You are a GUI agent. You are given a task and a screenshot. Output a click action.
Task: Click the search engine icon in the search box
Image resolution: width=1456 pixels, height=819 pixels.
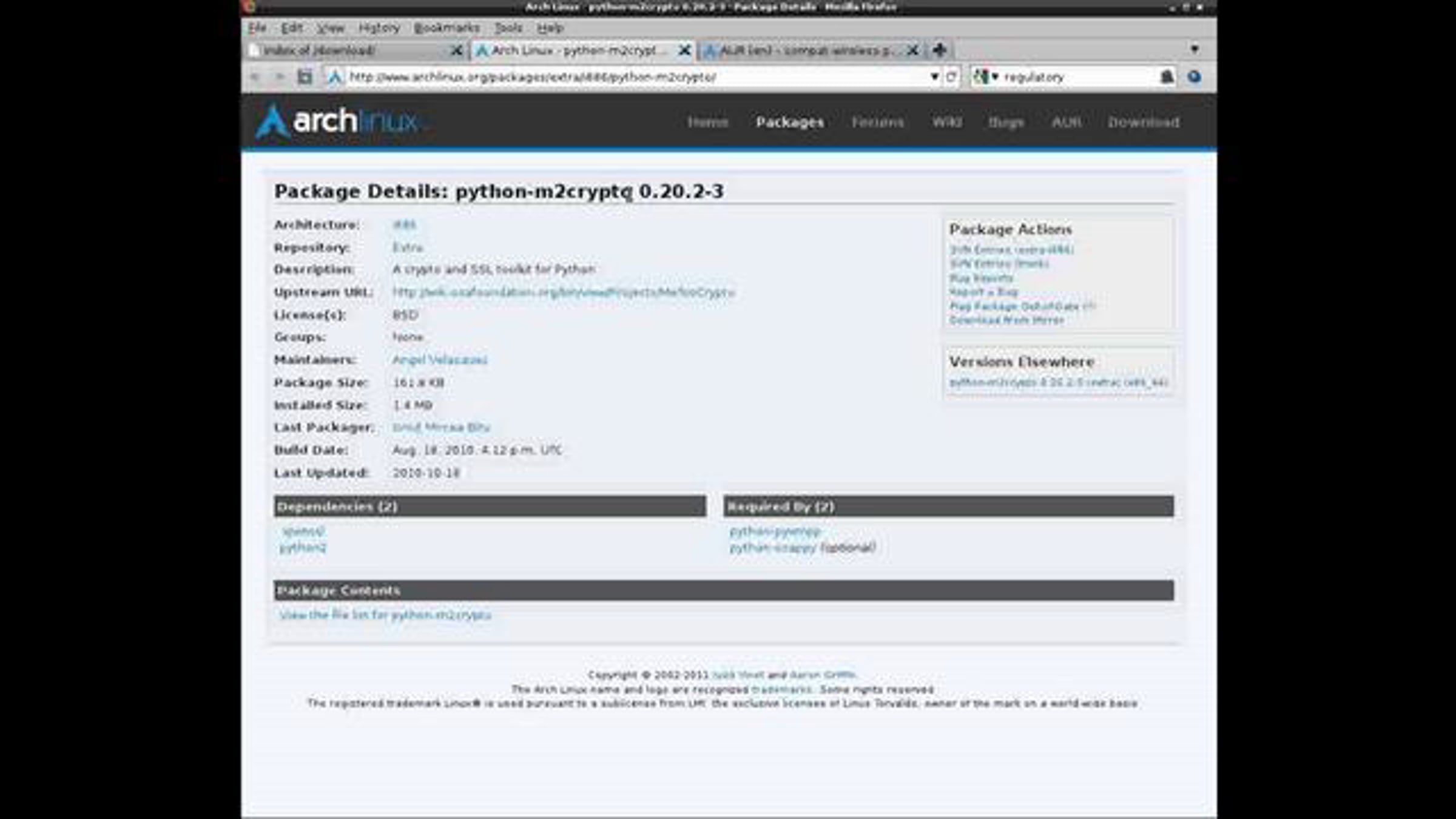click(x=980, y=77)
